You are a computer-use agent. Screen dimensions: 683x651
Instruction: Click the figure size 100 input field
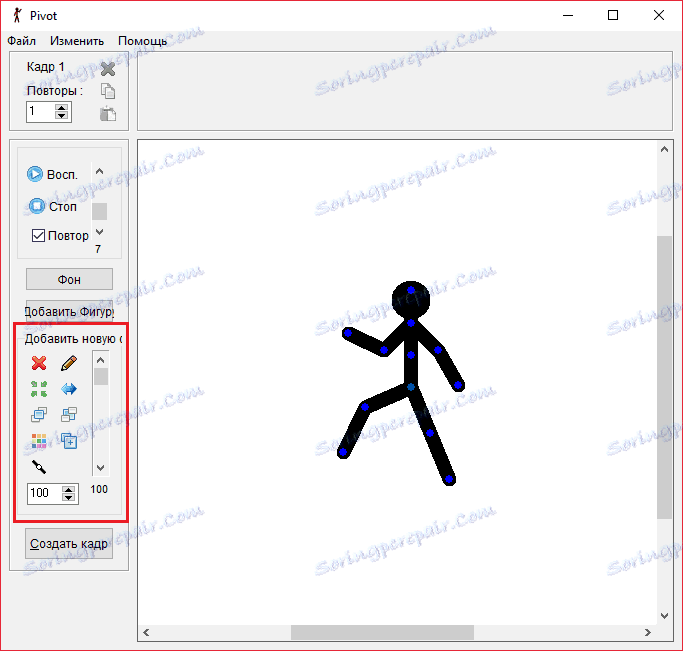[44, 493]
